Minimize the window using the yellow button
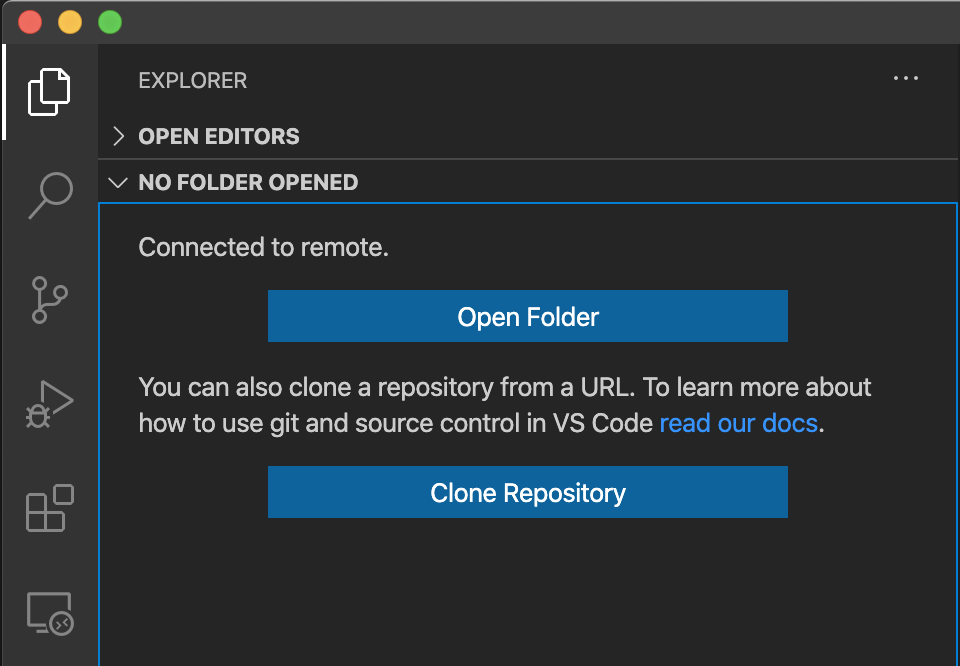960x666 pixels. click(70, 22)
